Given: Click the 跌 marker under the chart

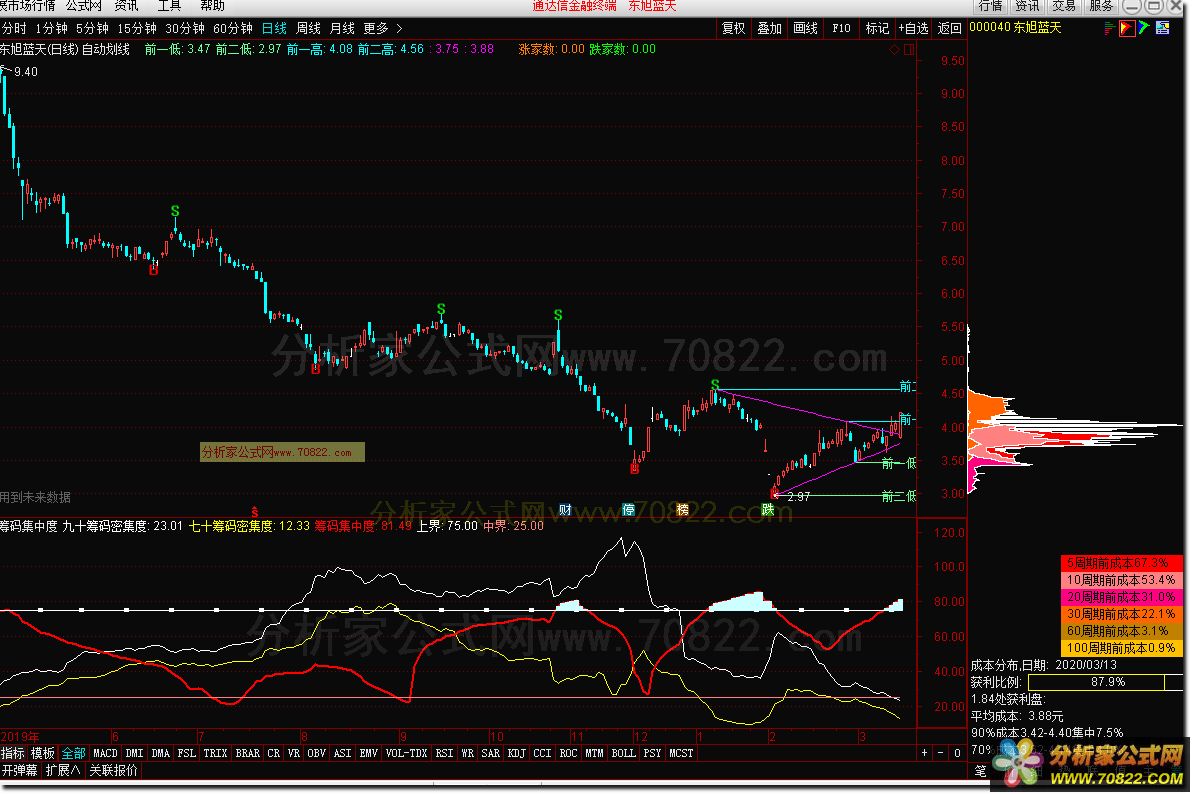Looking at the screenshot, I should pos(768,510).
